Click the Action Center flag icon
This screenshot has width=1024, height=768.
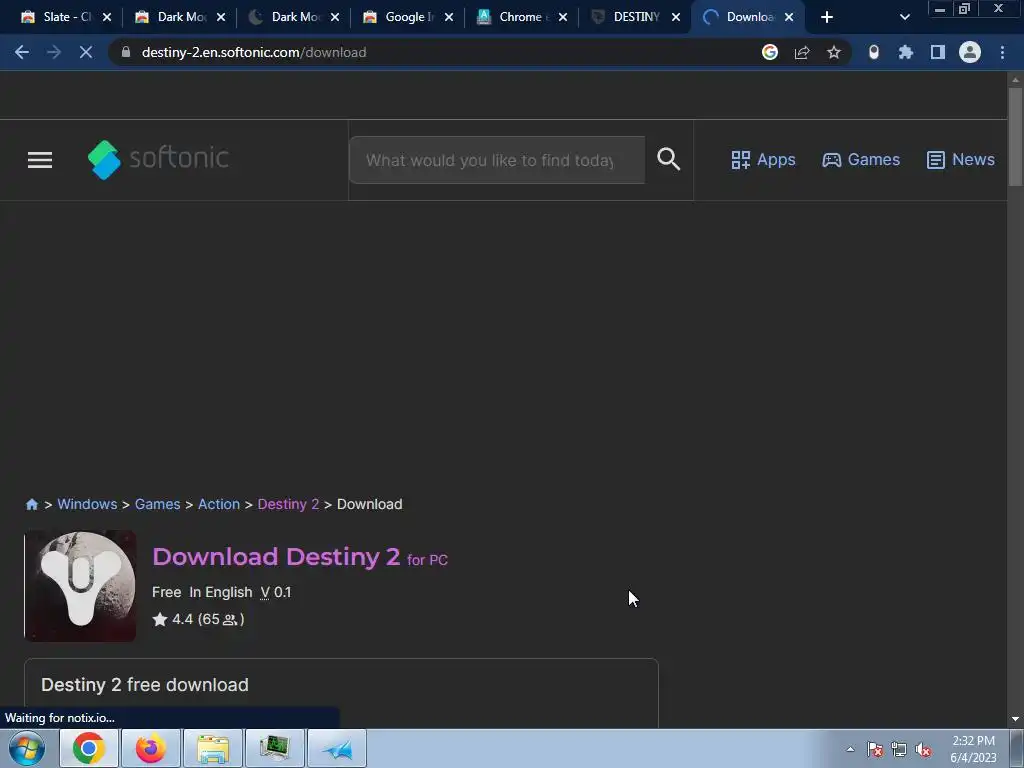[x=875, y=749]
